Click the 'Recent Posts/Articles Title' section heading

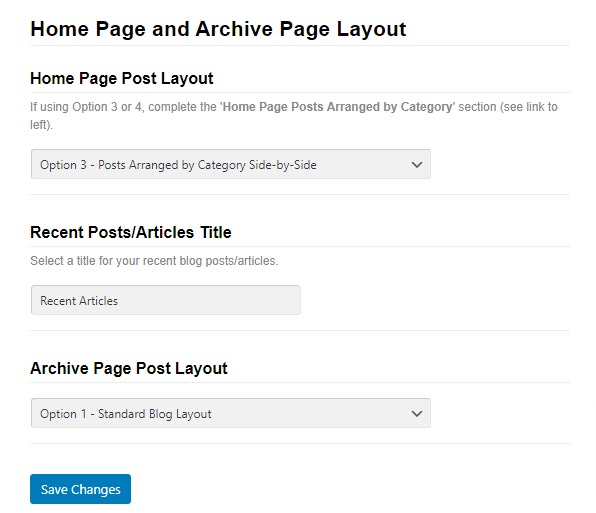pyautogui.click(x=131, y=232)
